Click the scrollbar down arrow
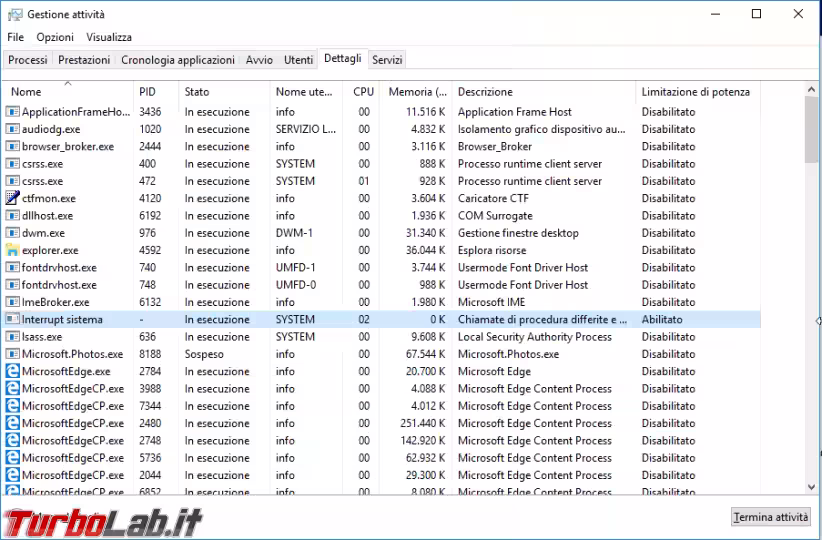 click(x=811, y=487)
